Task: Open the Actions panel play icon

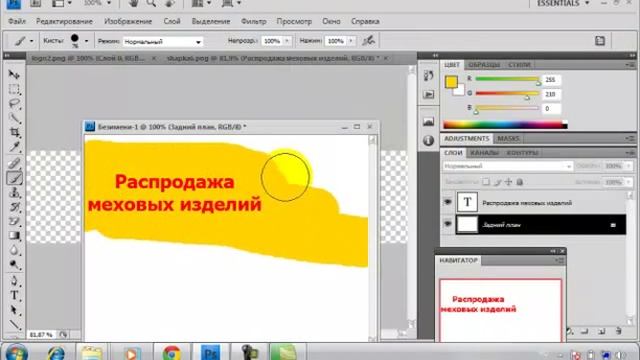Action: [428, 95]
